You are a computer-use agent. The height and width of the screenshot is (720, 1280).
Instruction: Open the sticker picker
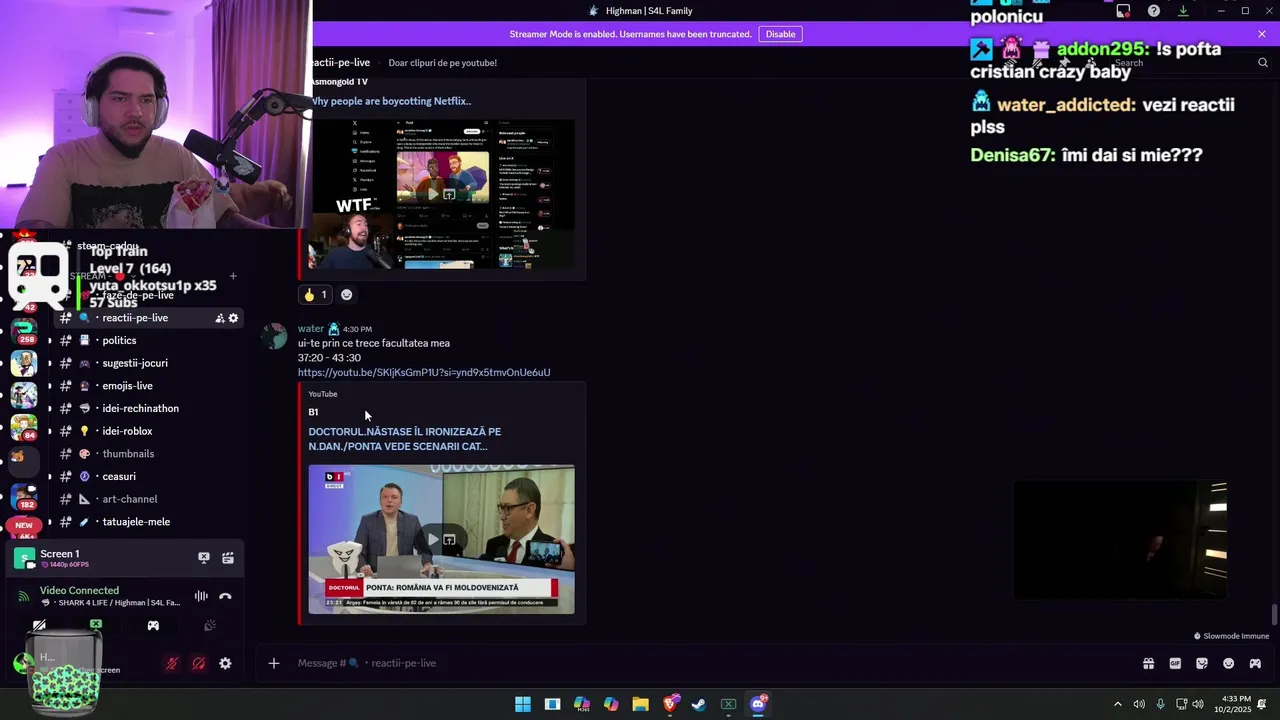click(x=1202, y=663)
